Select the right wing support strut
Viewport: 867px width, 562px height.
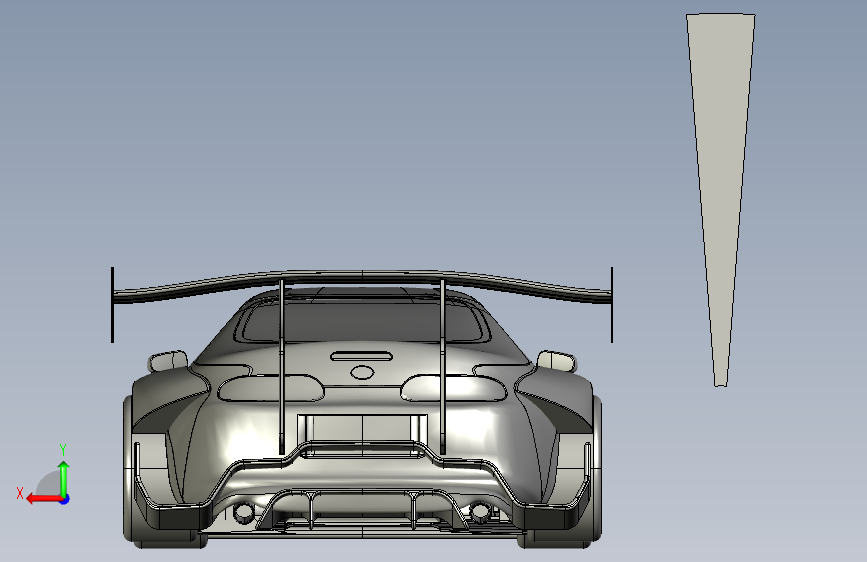(443, 367)
